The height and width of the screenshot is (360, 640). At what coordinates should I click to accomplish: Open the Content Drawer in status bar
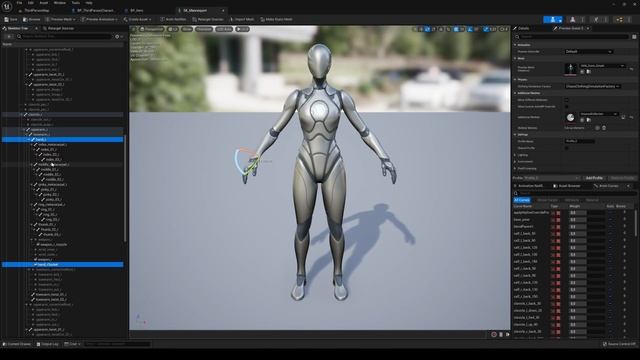click(x=17, y=344)
